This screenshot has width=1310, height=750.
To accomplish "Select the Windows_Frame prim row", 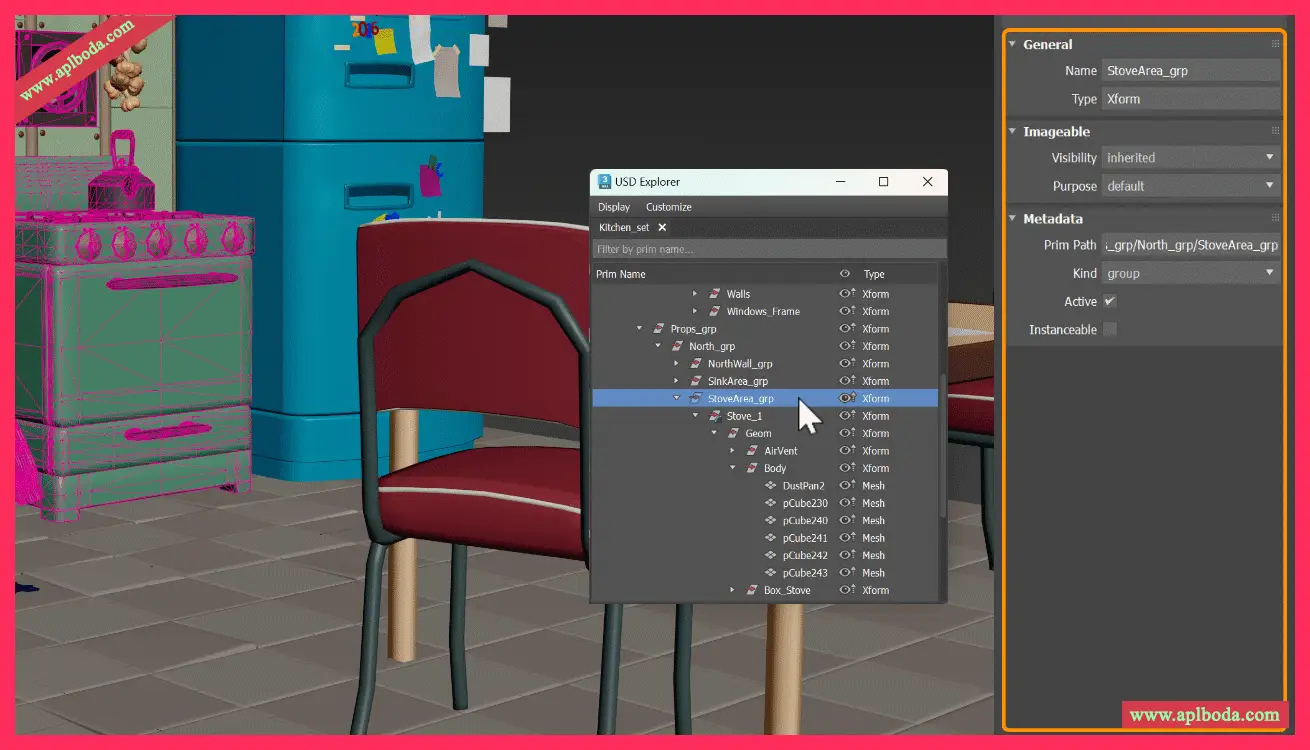I will point(762,312).
